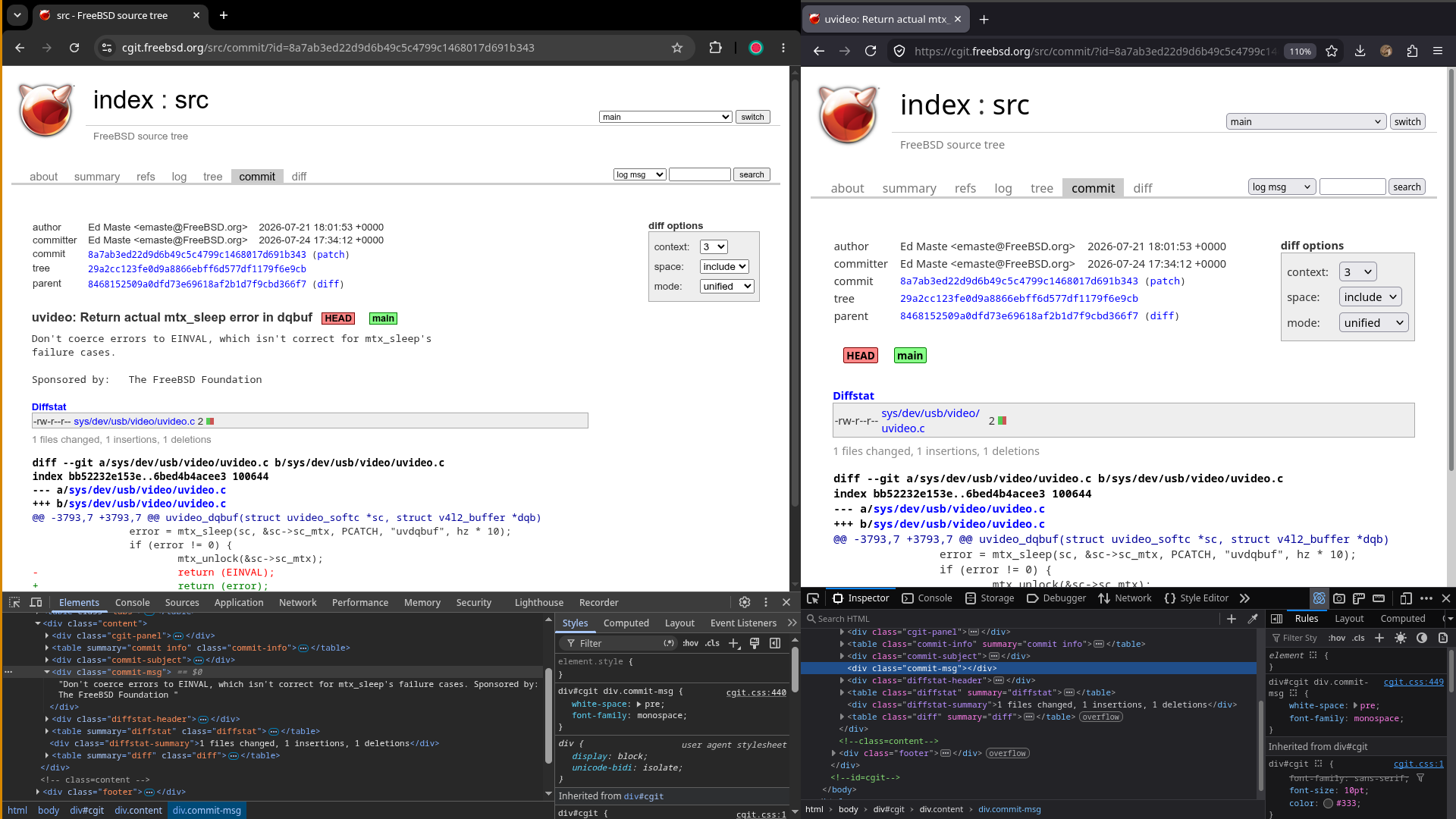Open Chrome DevTools settings gear
This screenshot has height=819, width=1456.
point(745,602)
